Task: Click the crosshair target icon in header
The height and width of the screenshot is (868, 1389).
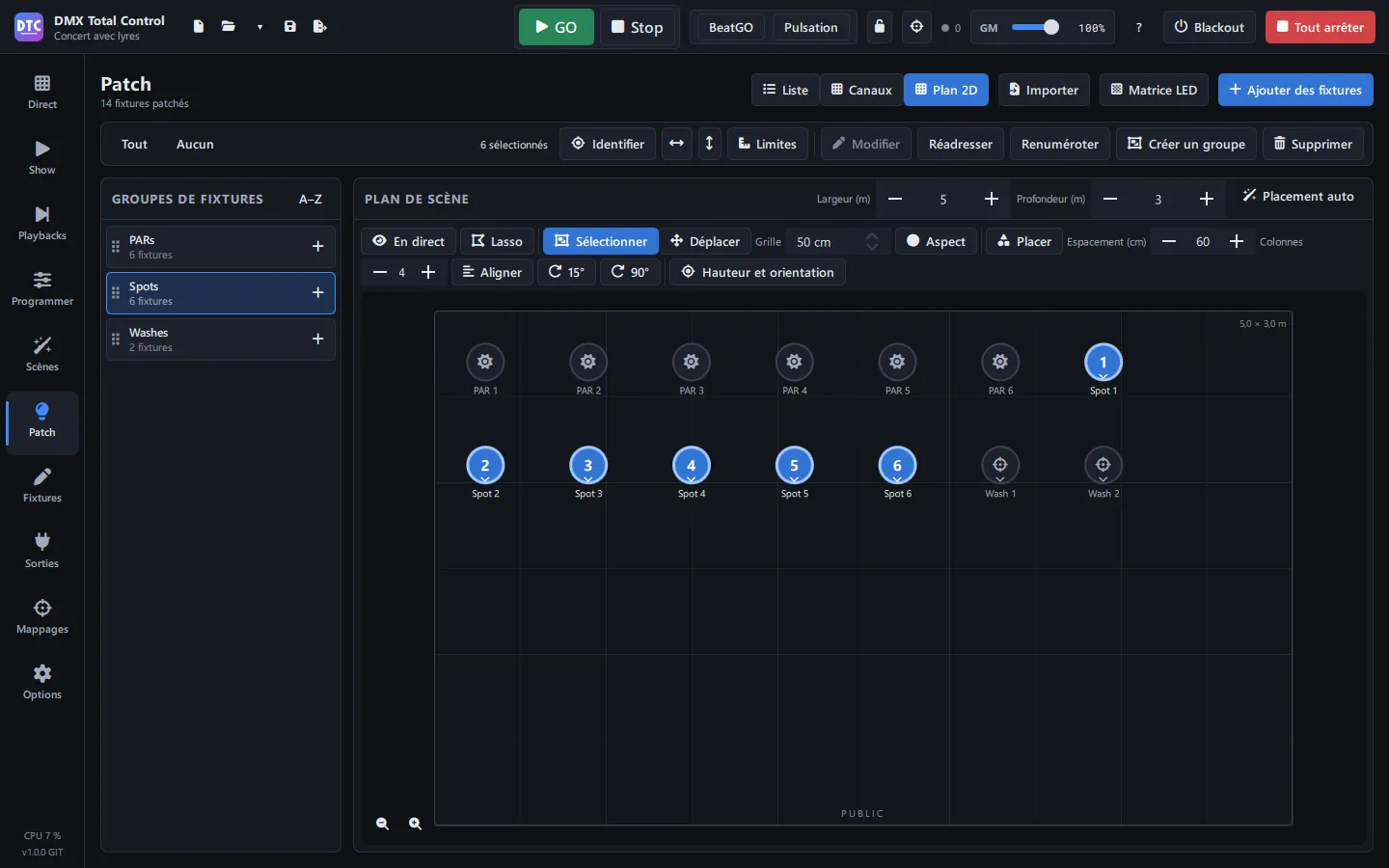Action: 916,27
